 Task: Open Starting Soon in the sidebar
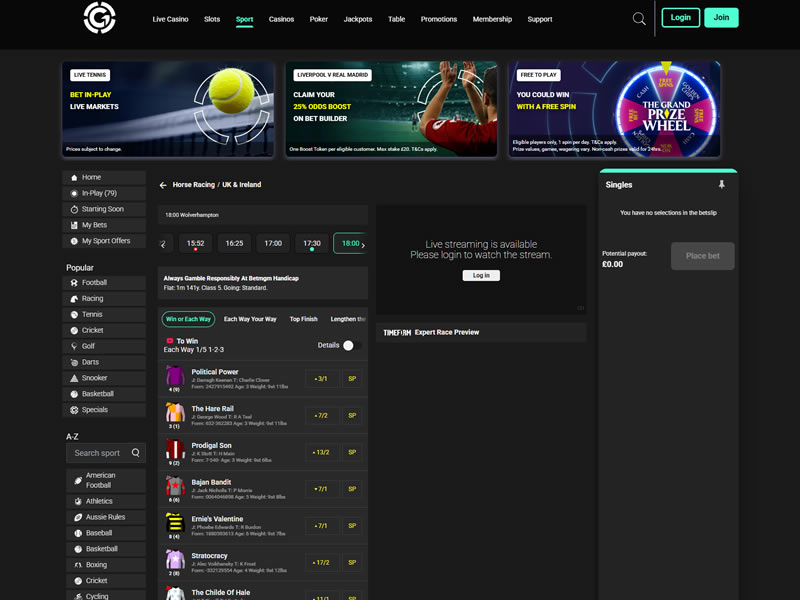(x=102, y=209)
